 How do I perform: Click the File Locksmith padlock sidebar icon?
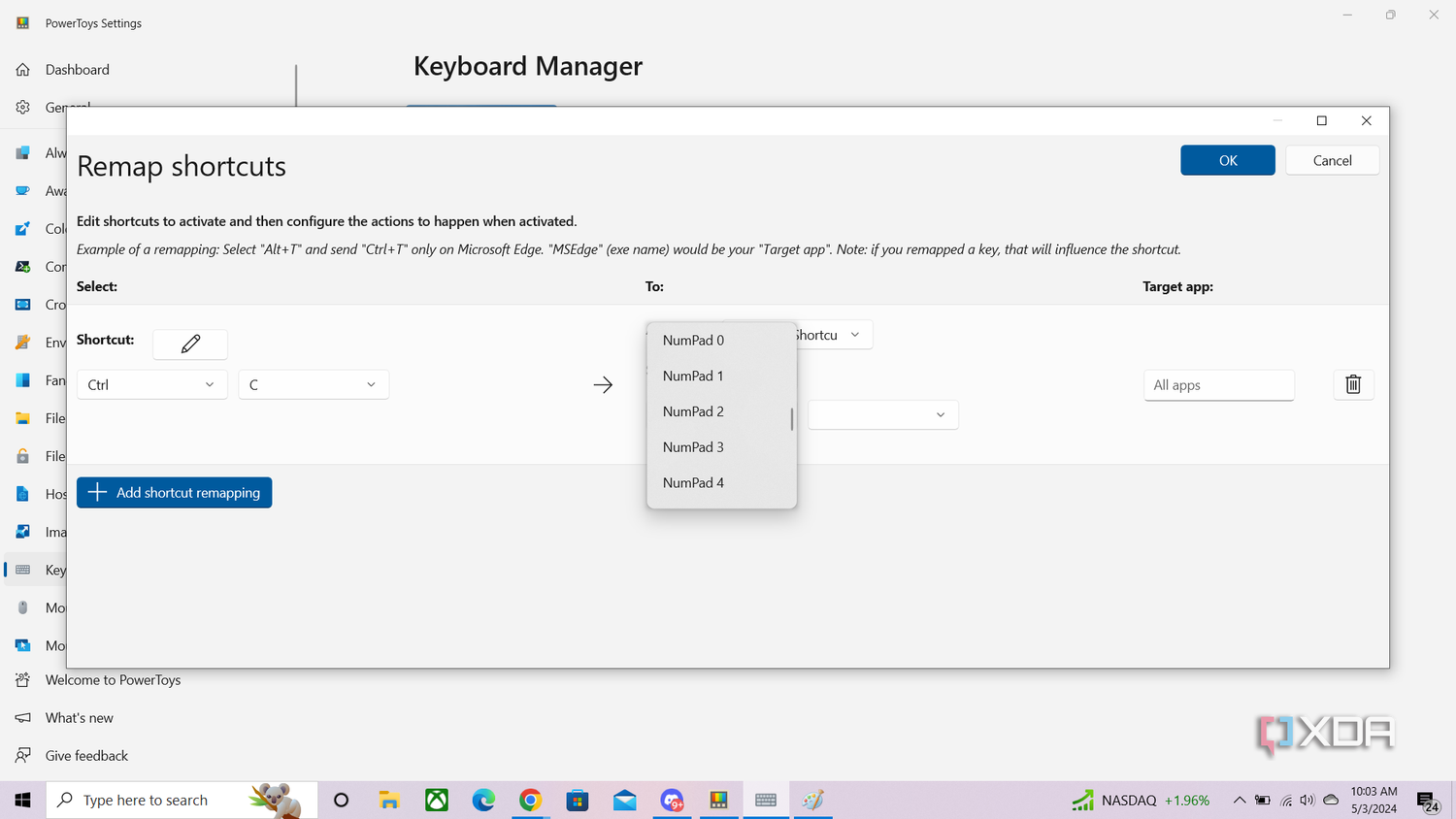[x=23, y=456]
